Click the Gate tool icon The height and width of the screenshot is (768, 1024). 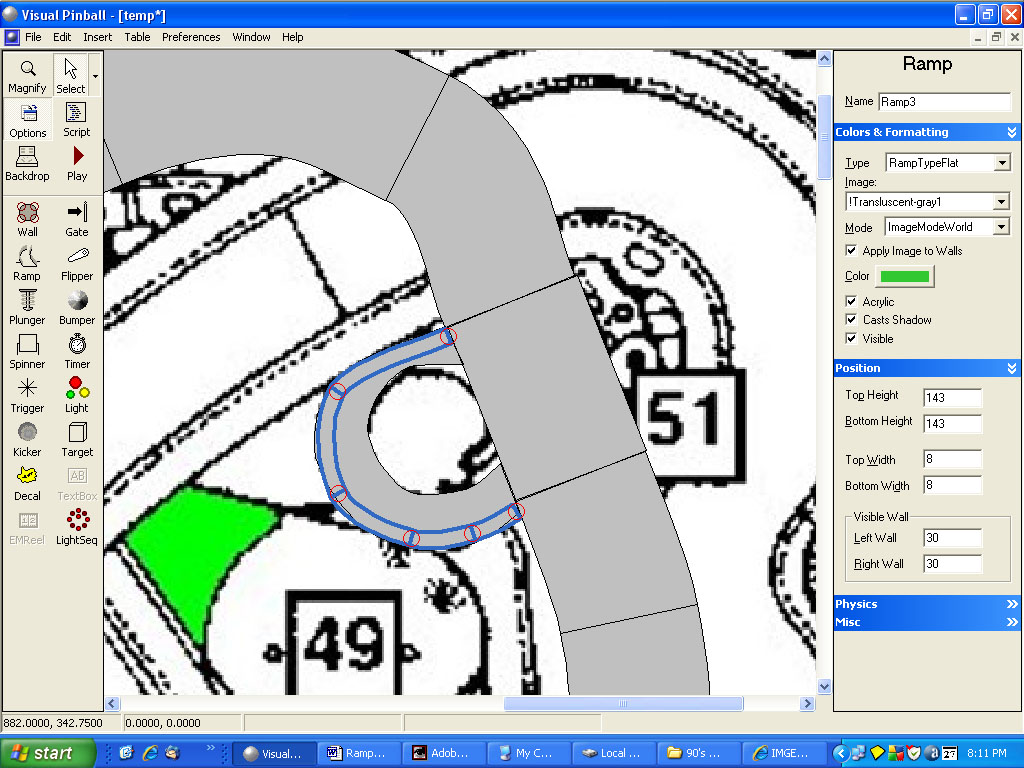77,219
